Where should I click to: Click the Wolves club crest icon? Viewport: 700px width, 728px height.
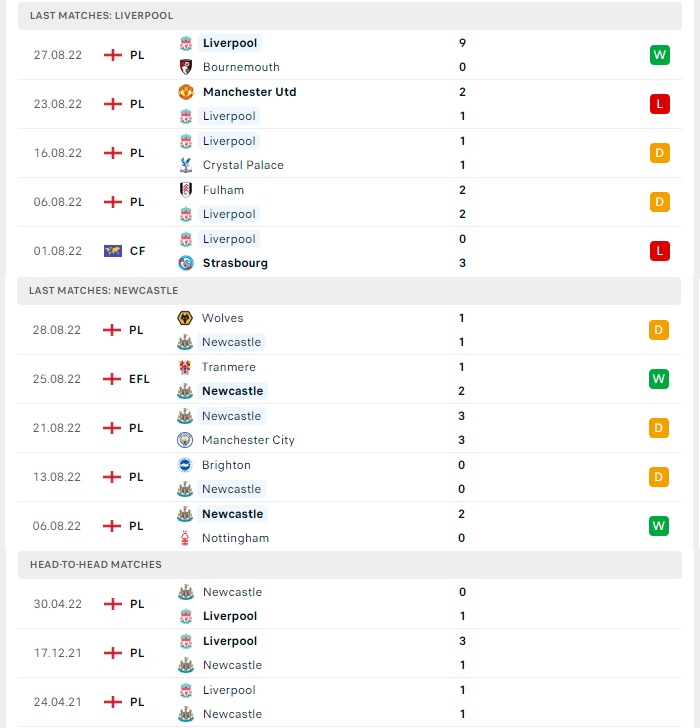coord(185,318)
